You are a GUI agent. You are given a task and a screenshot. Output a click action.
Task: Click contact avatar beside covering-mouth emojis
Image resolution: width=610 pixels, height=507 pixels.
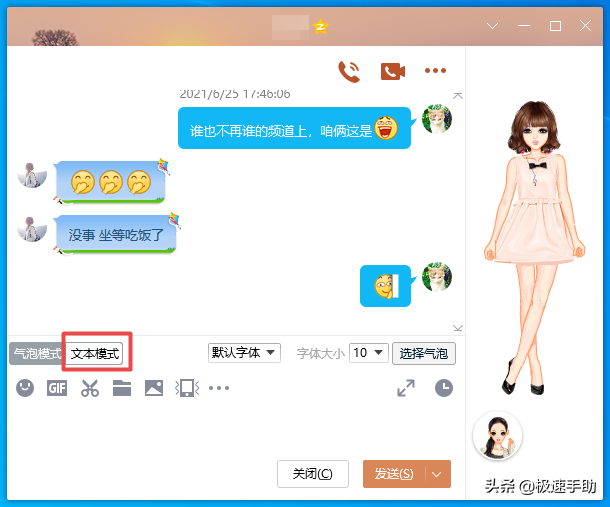click(x=32, y=175)
